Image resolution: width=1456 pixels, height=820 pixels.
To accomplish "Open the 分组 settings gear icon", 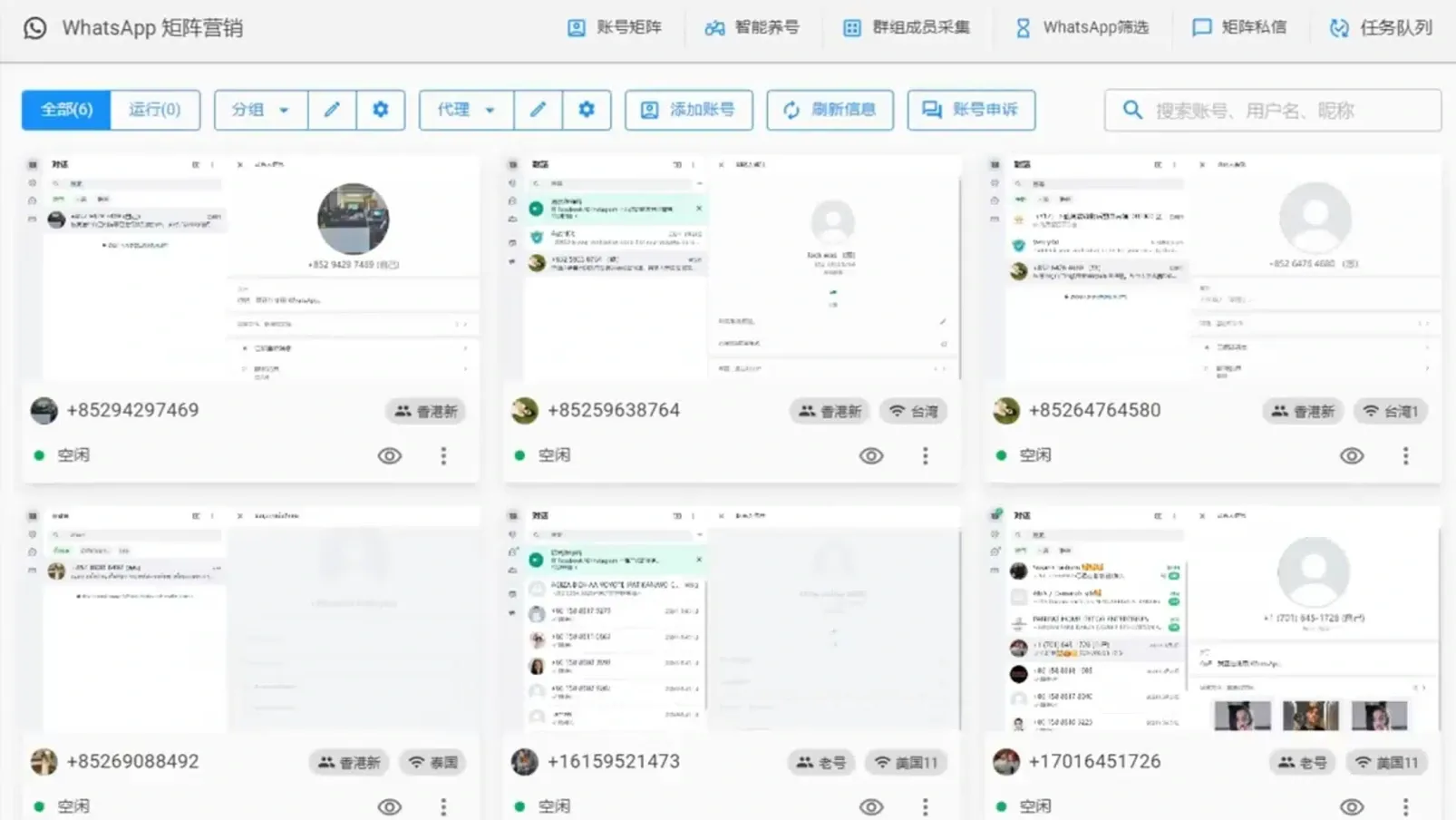I will pos(381,110).
